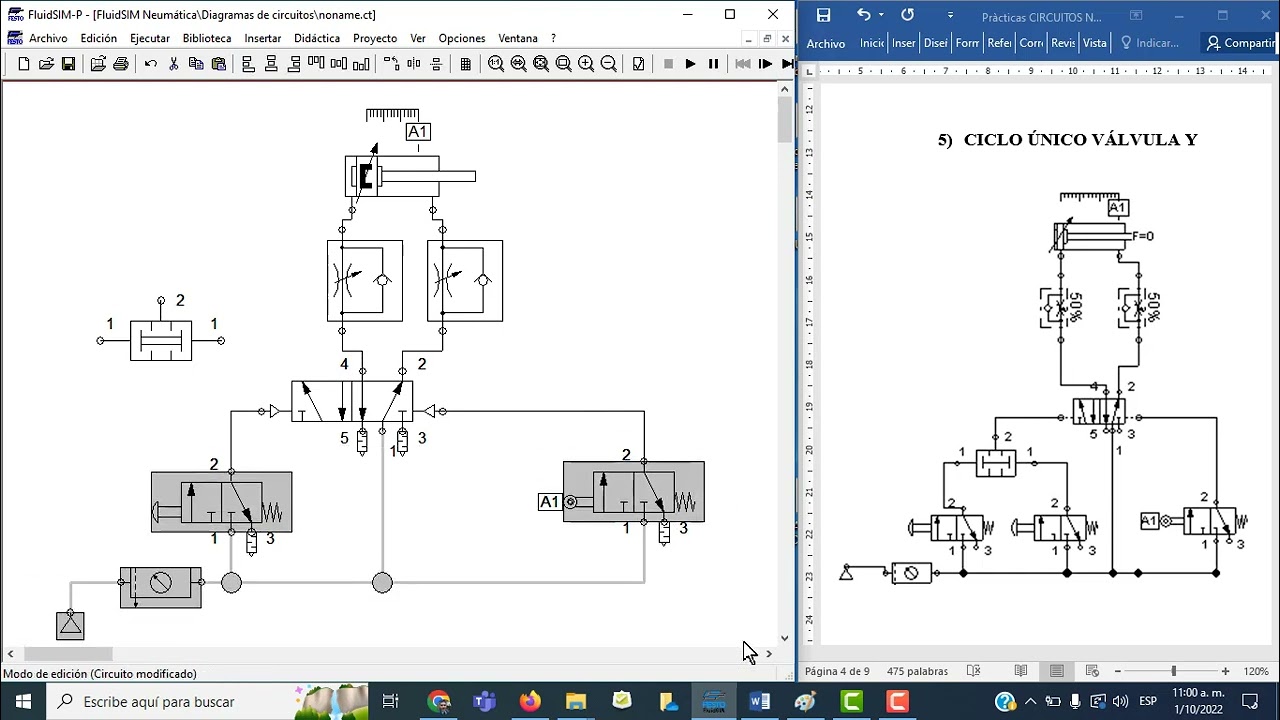Open the Ver menu in FluidSIM
The image size is (1280, 720).
pos(418,38)
